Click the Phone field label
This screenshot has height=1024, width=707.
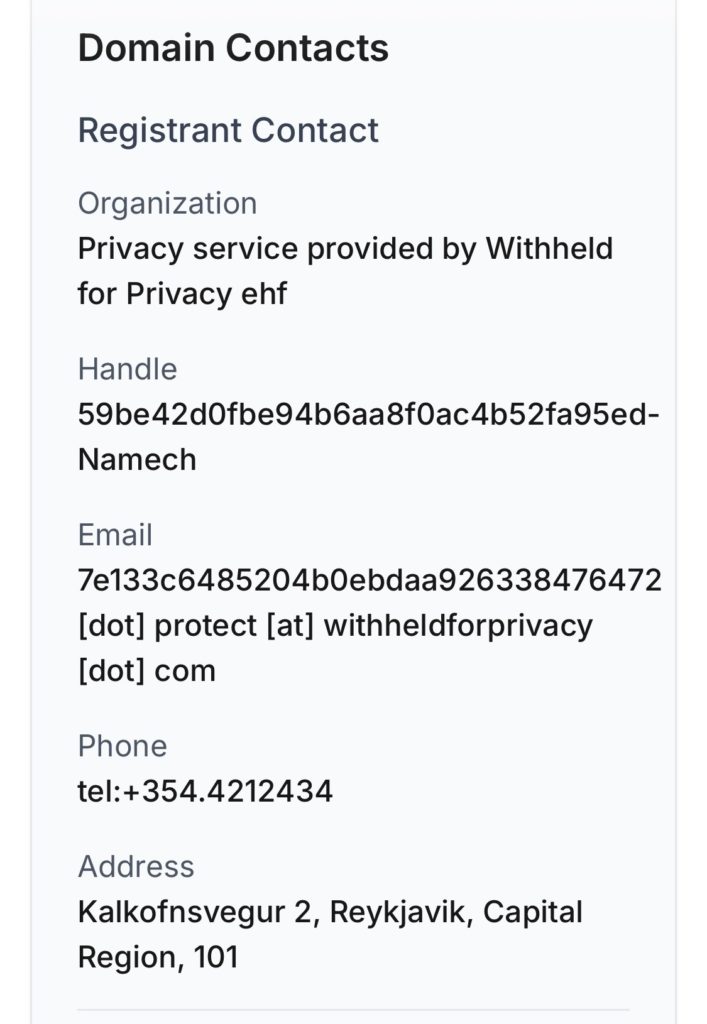tap(122, 746)
